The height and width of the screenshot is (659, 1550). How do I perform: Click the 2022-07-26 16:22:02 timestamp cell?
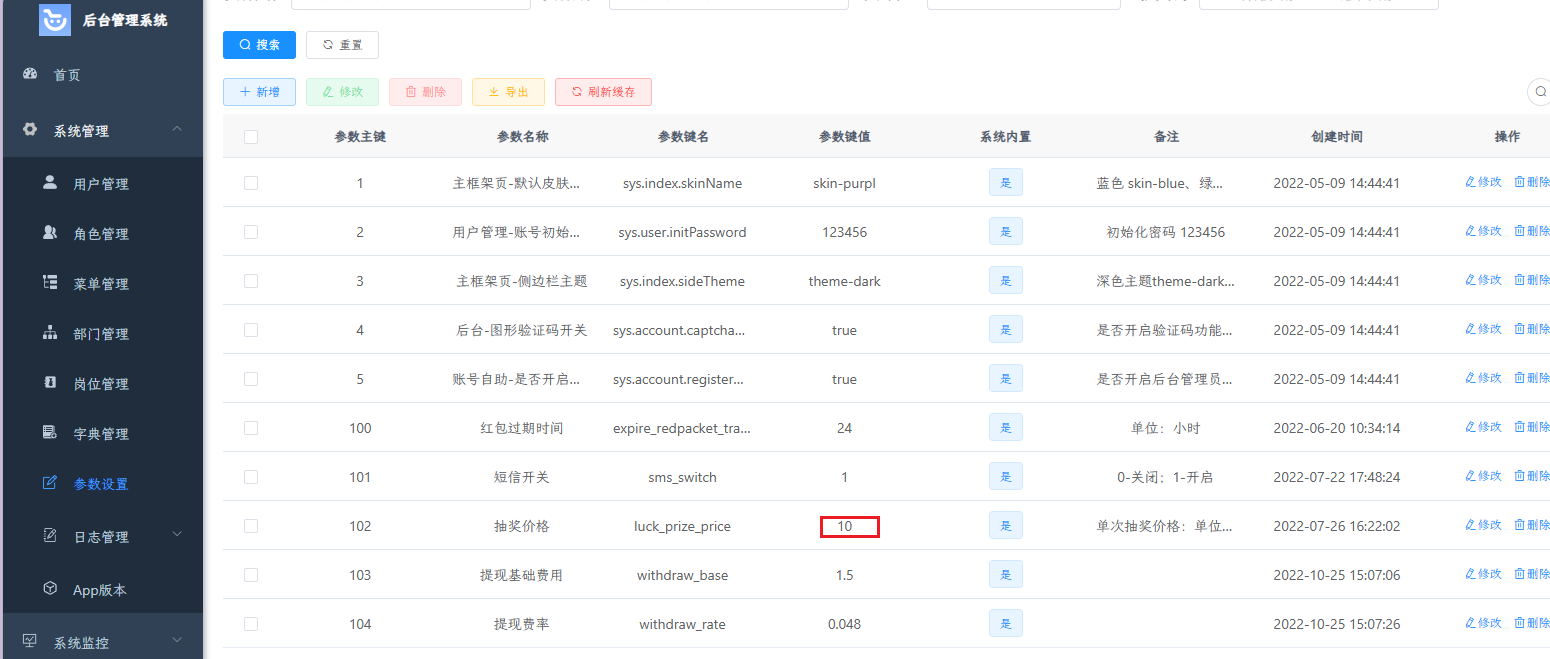click(x=1337, y=526)
